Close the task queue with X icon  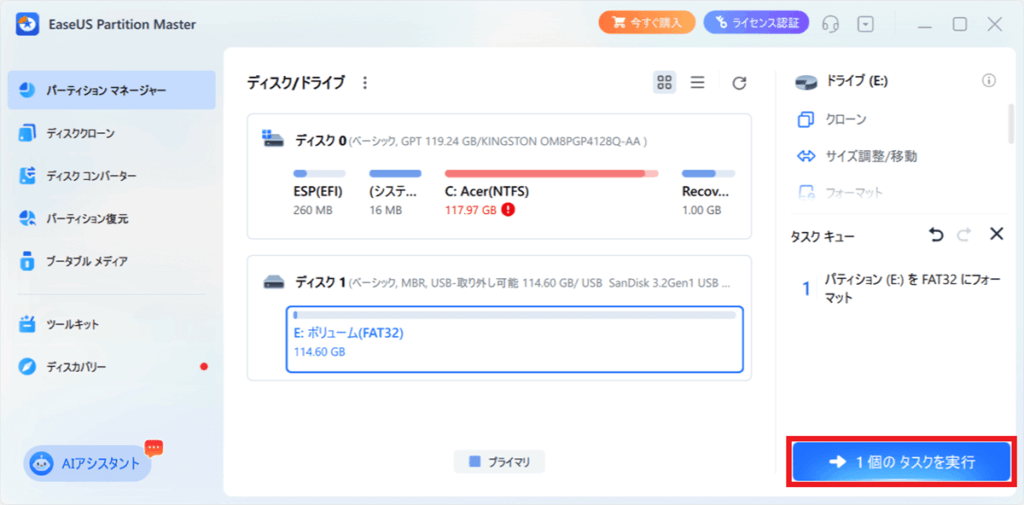click(x=996, y=234)
